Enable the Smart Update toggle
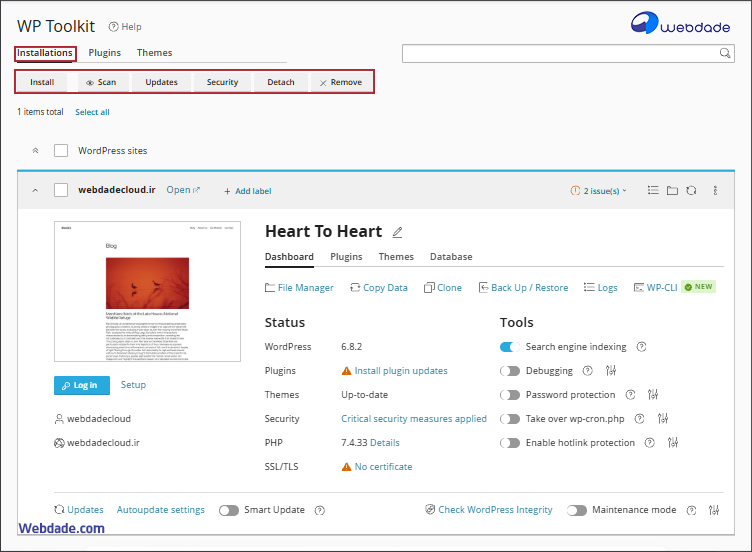 [x=229, y=510]
